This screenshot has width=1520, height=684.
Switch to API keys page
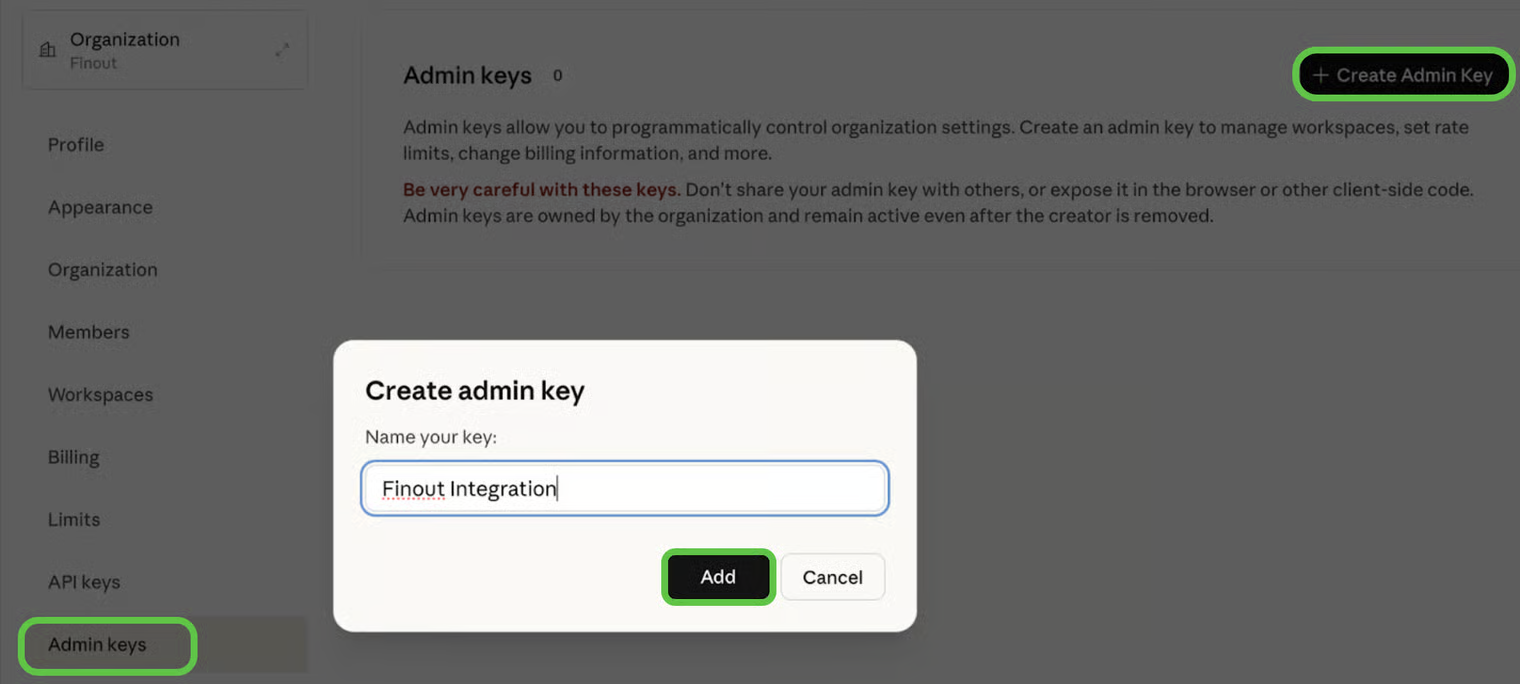[x=84, y=582]
